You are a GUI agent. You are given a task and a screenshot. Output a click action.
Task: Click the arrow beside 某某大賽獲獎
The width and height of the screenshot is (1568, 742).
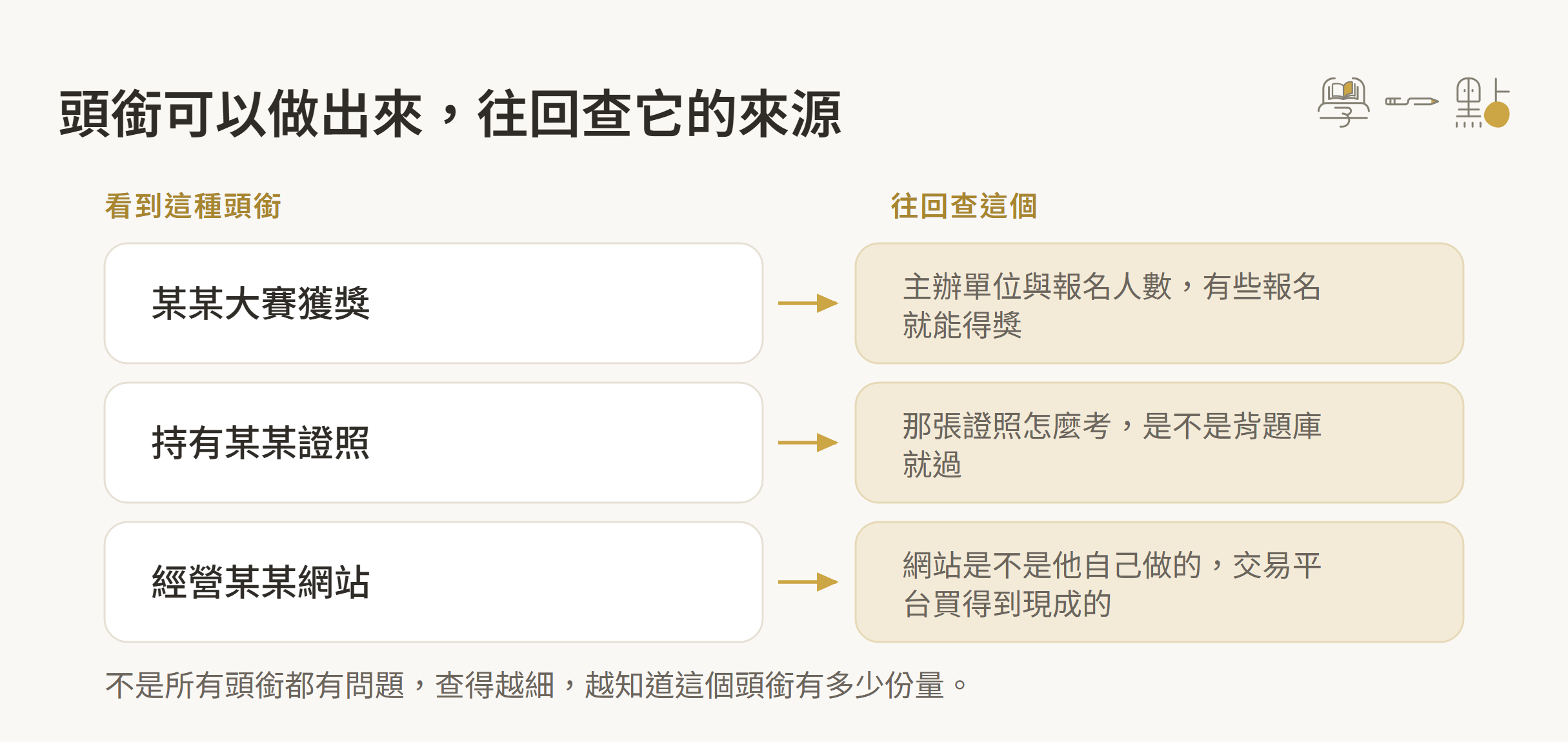[x=808, y=303]
